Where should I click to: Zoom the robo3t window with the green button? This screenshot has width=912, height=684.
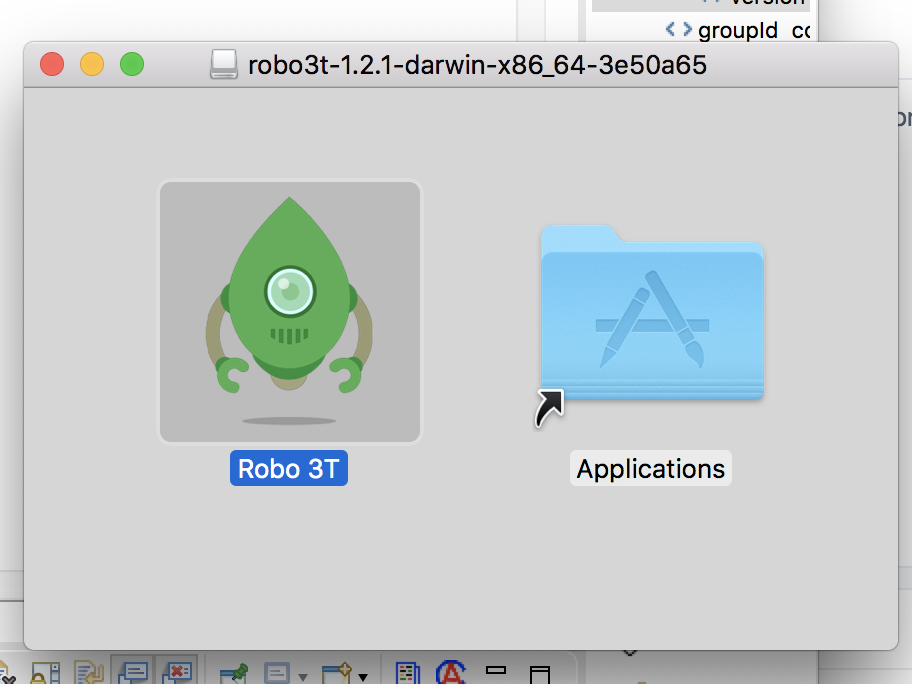132,64
